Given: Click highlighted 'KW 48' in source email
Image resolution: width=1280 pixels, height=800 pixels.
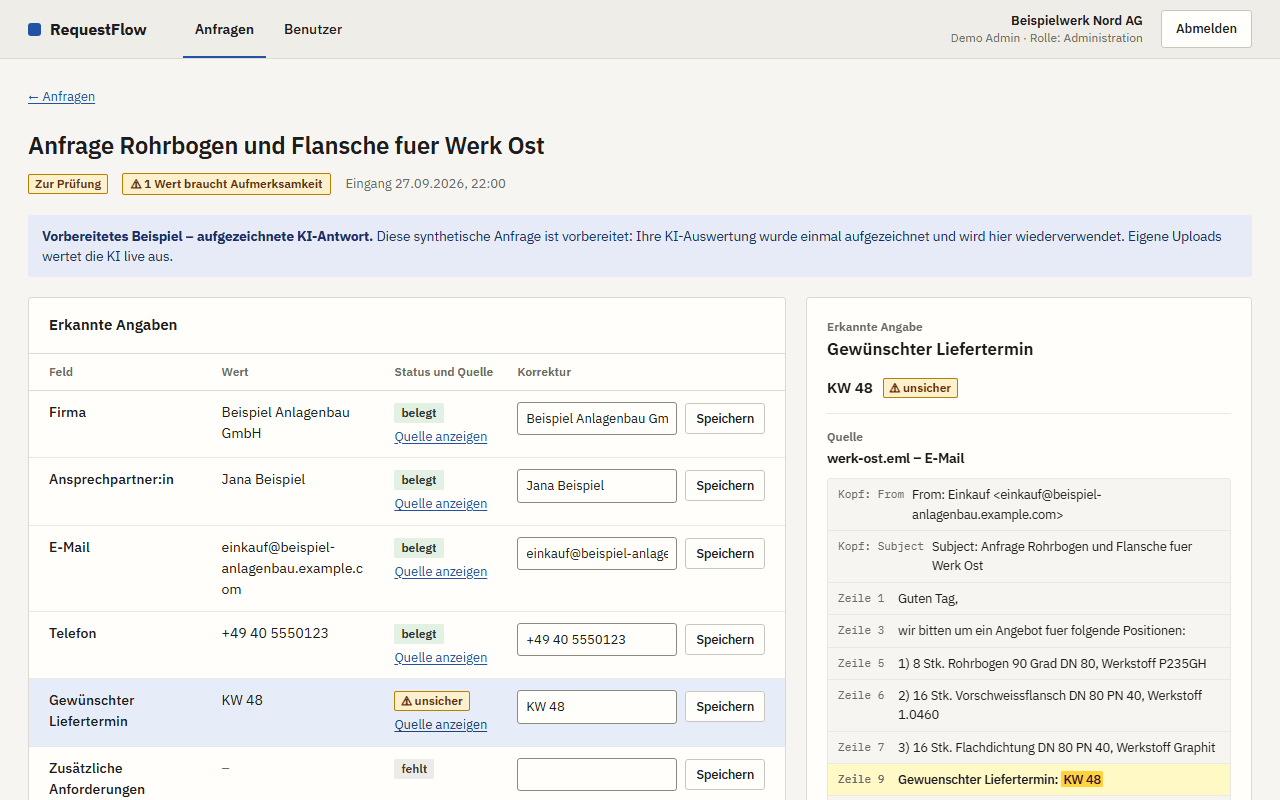Looking at the screenshot, I should pos(1082,779).
